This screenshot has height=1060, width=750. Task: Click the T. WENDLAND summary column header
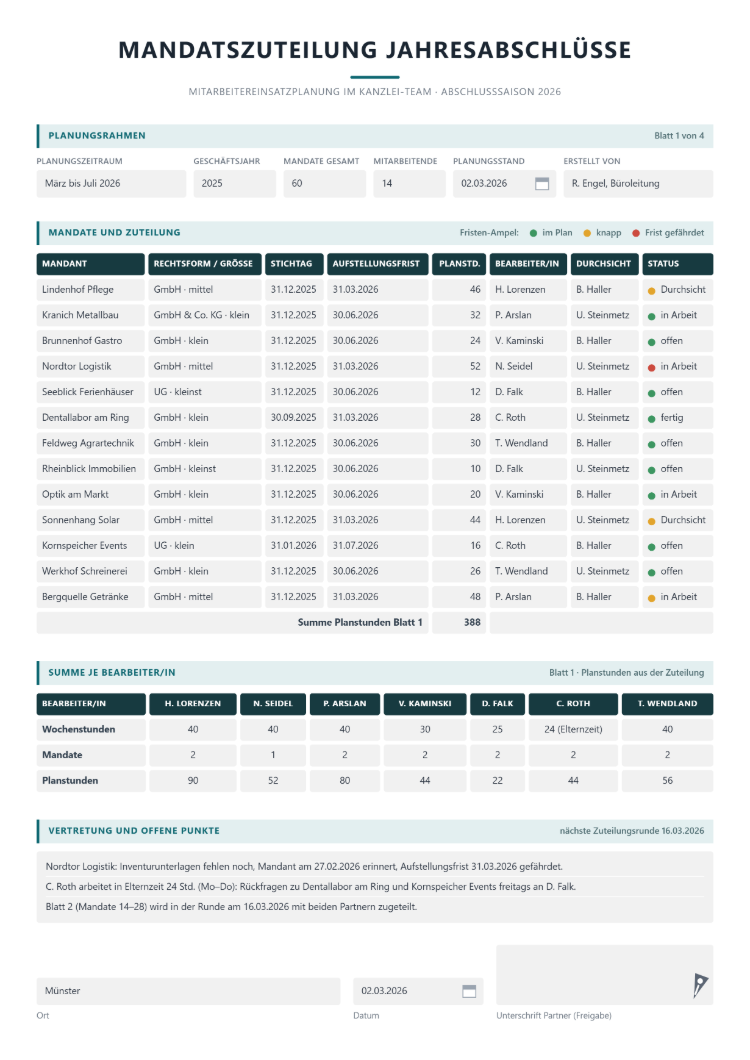(667, 704)
